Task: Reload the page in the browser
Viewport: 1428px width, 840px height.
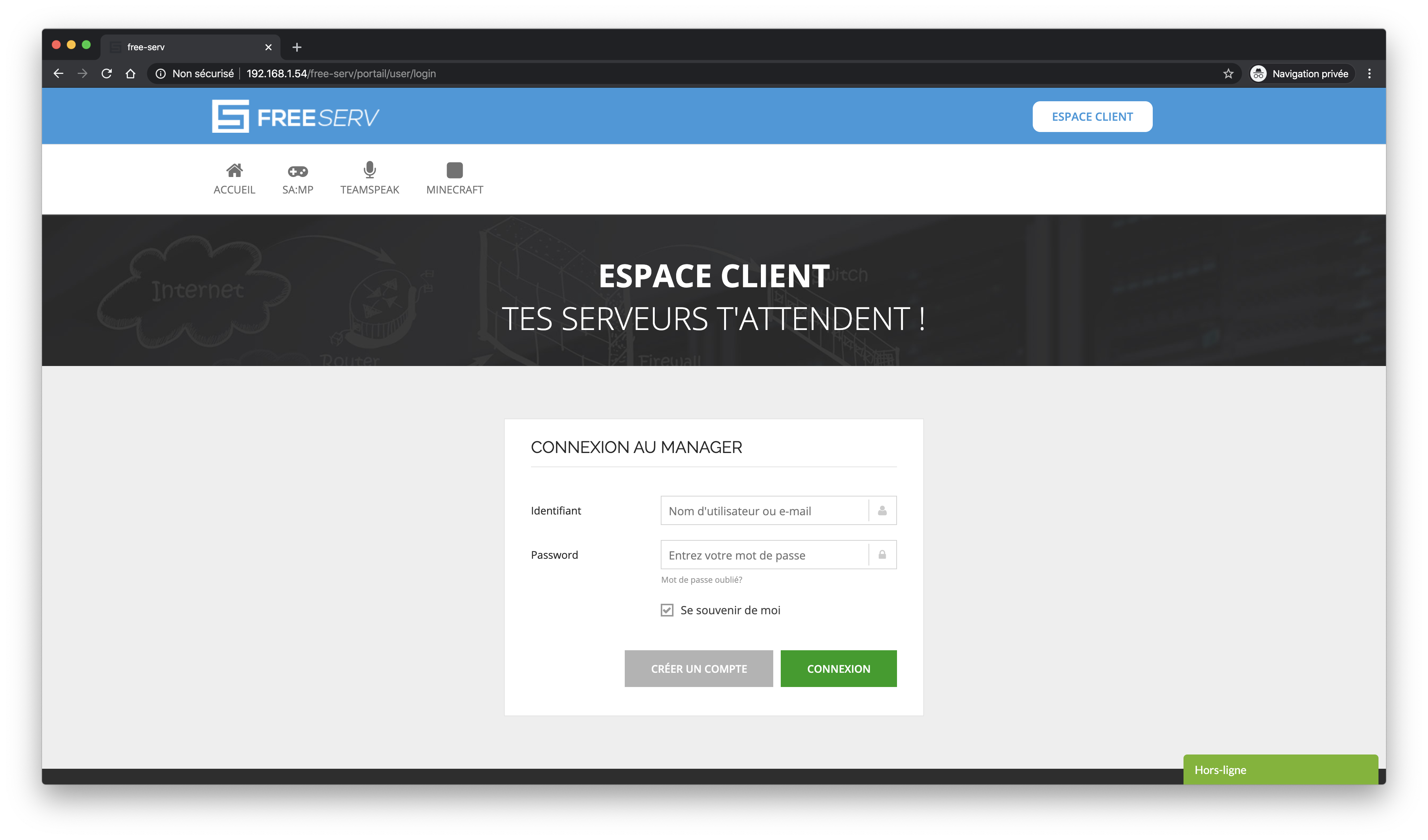Action: point(106,73)
